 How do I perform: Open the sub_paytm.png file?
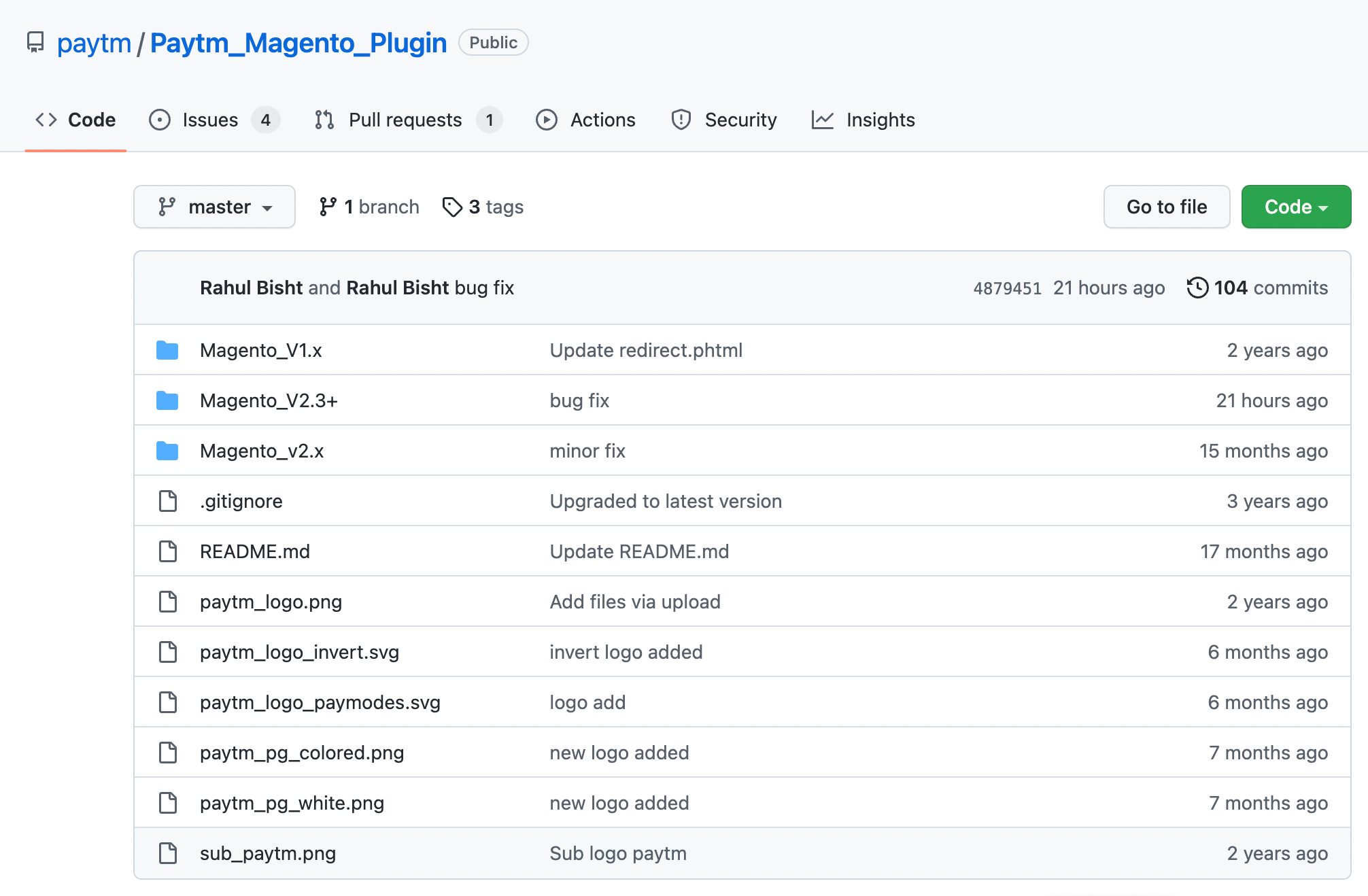pyautogui.click(x=267, y=853)
